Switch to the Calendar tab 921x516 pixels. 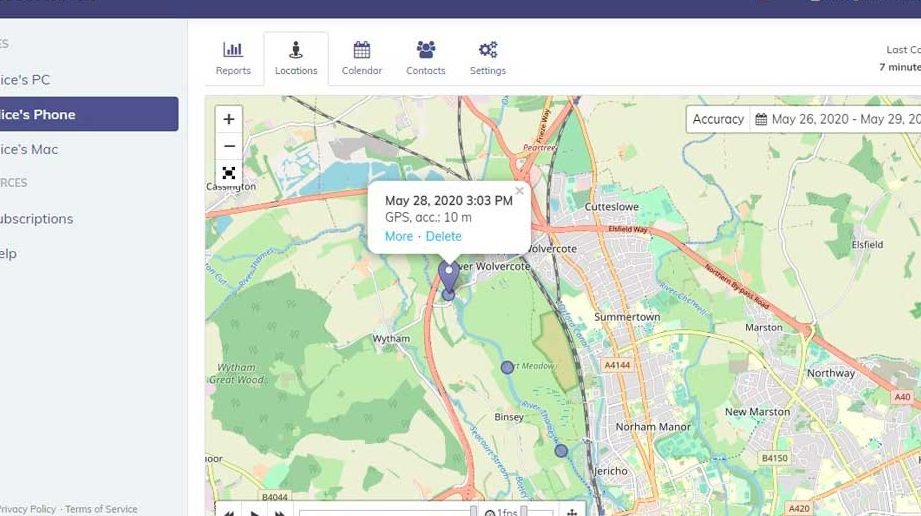362,59
